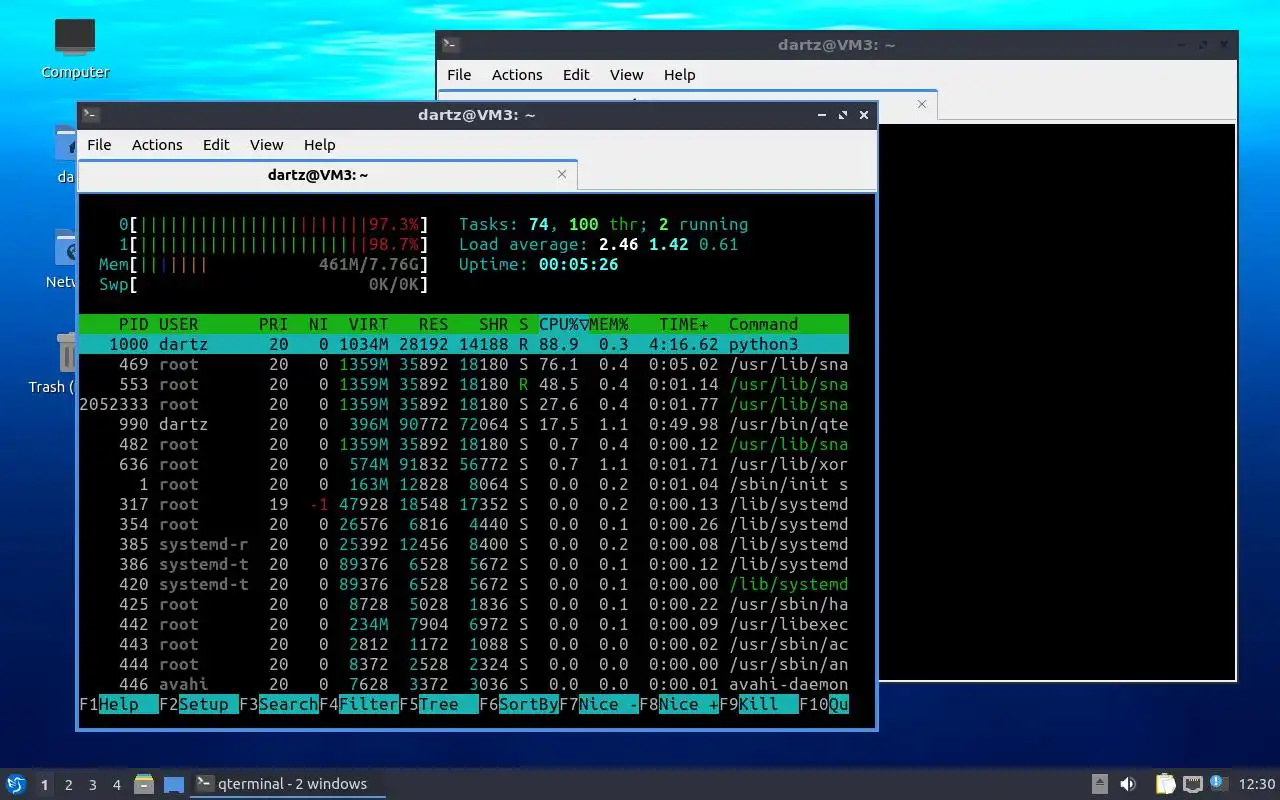
Task: Click the update notifier tray icon
Action: [1217, 783]
